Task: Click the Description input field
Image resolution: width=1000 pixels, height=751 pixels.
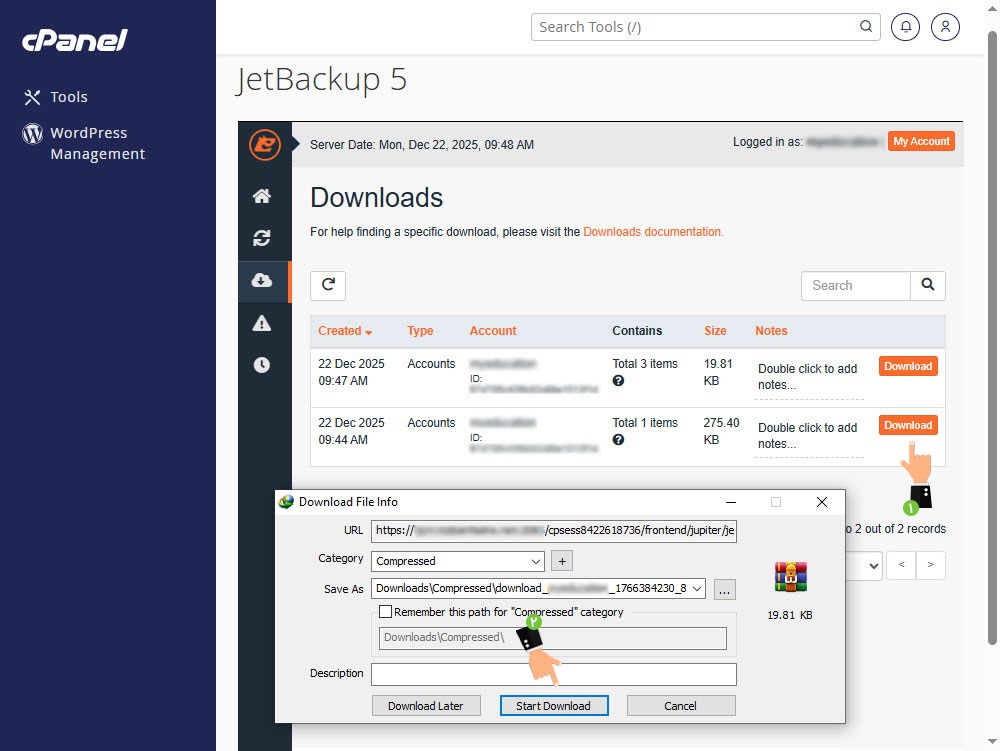Action: click(553, 674)
